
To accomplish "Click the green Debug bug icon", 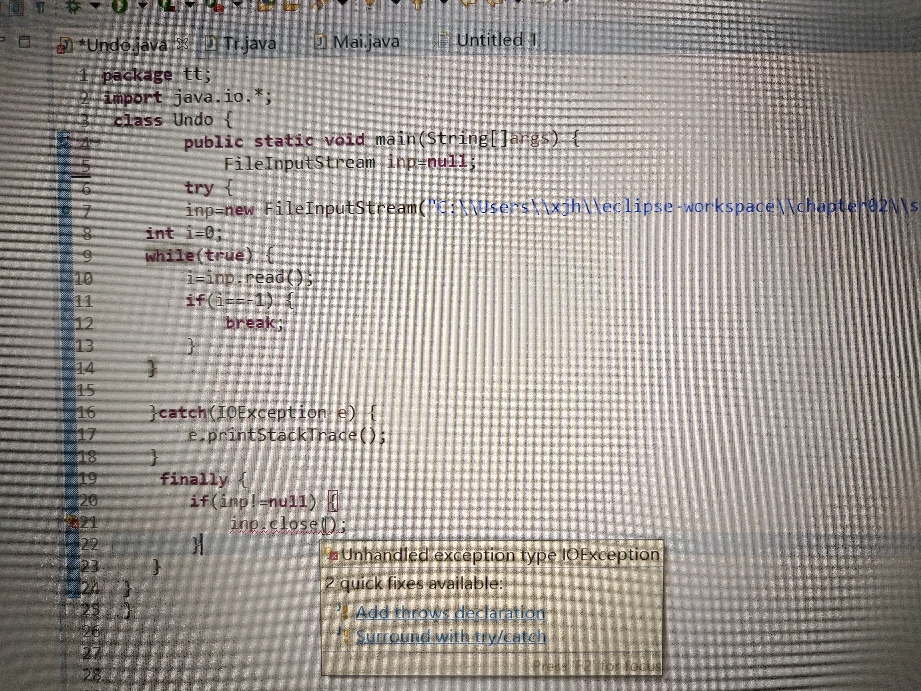I will (x=73, y=6).
